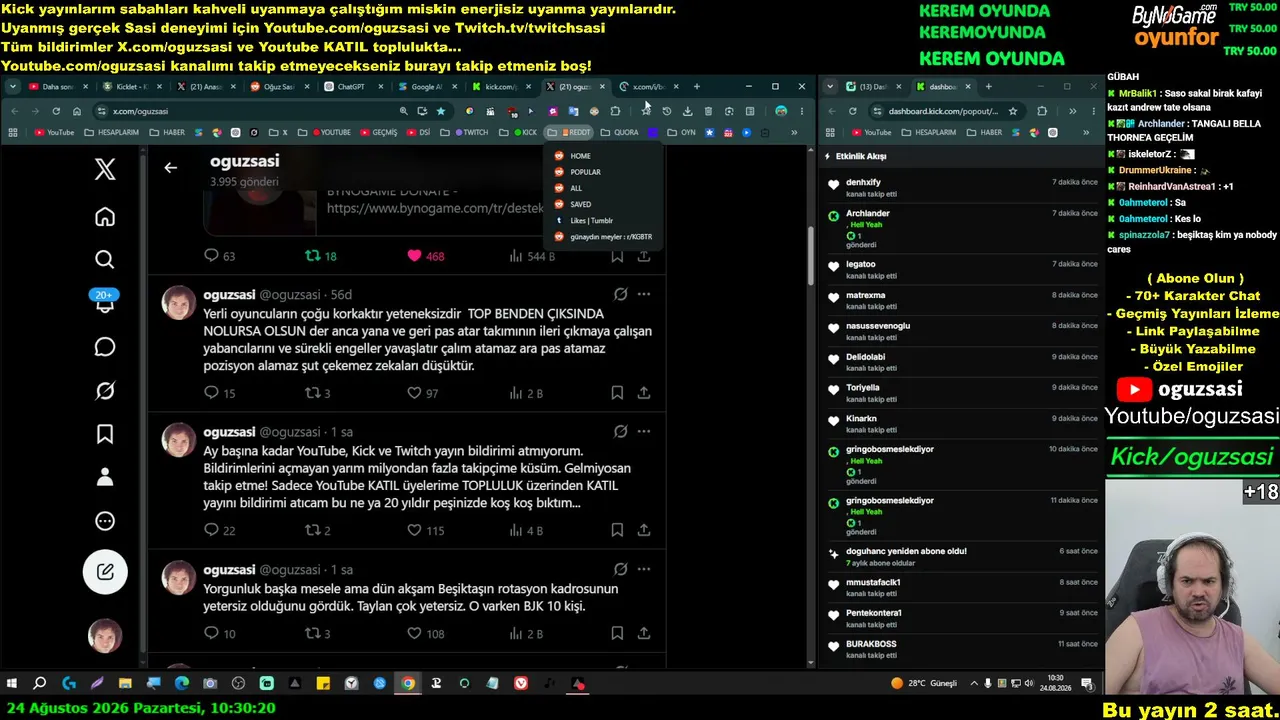Open Chrome from the Windows taskbar
Image resolution: width=1280 pixels, height=720 pixels.
coord(408,684)
